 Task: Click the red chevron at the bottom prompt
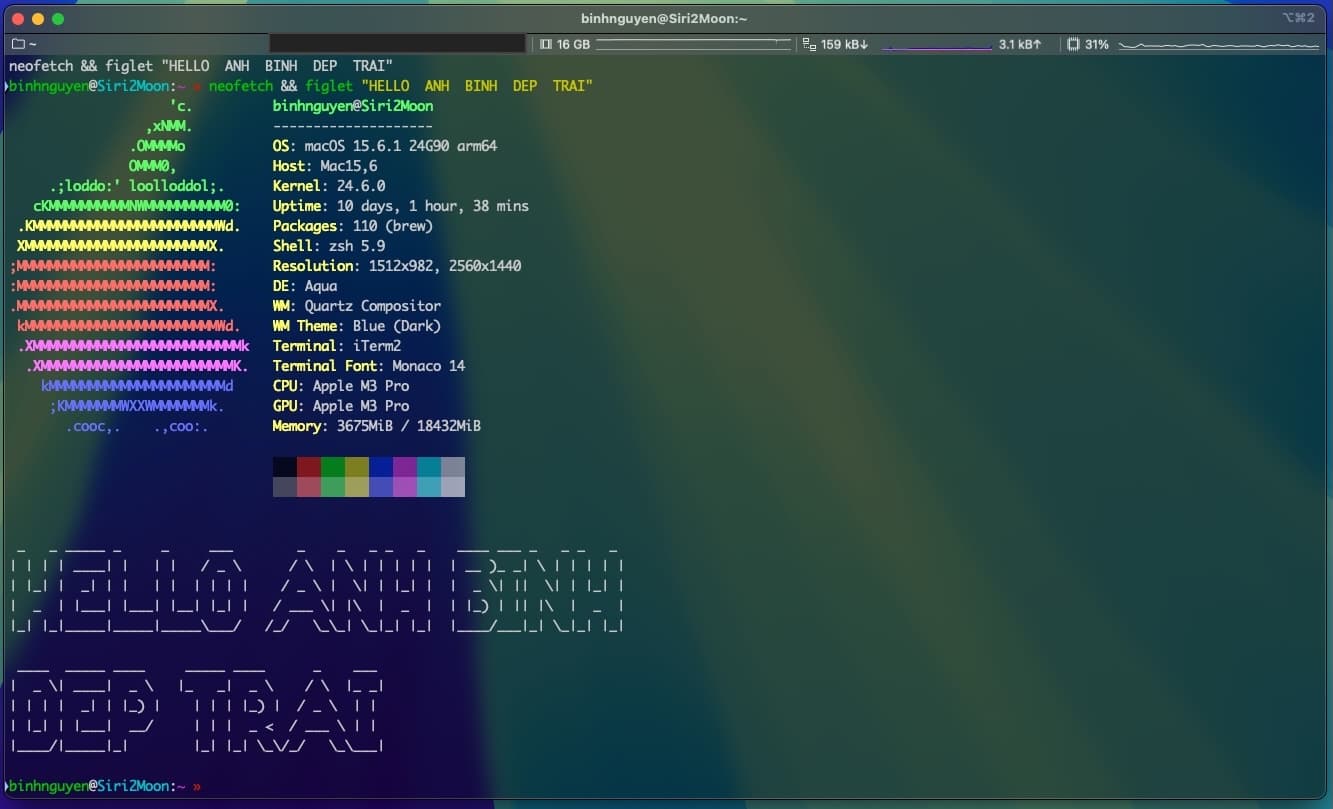196,787
